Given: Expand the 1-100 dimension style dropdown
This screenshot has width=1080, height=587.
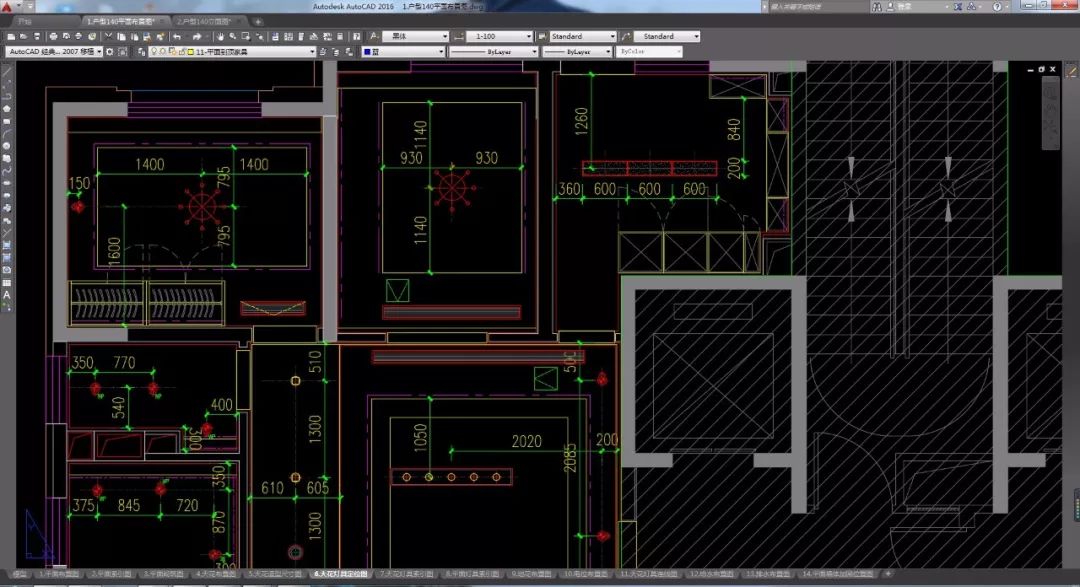Looking at the screenshot, I should point(527,37).
